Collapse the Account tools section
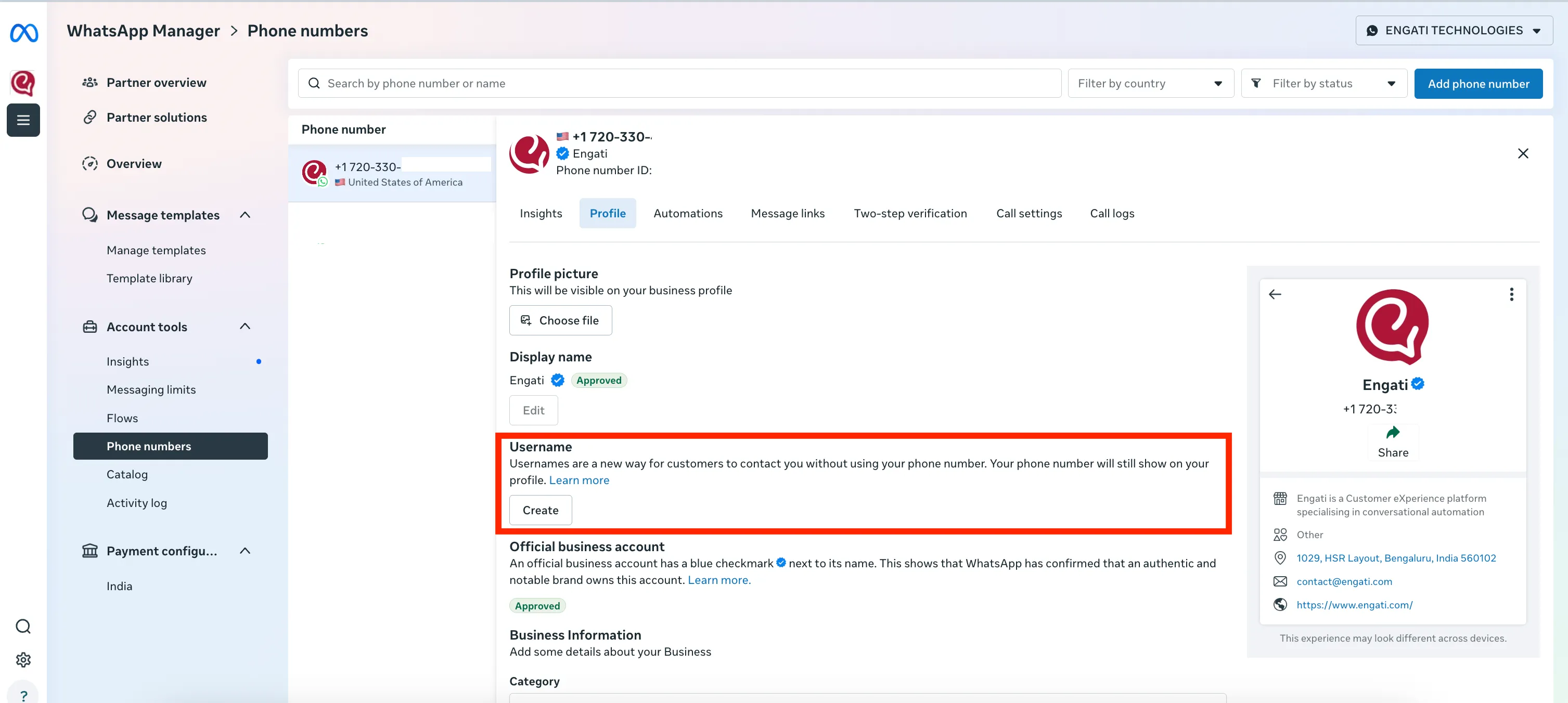The height and width of the screenshot is (703, 1568). (x=245, y=327)
